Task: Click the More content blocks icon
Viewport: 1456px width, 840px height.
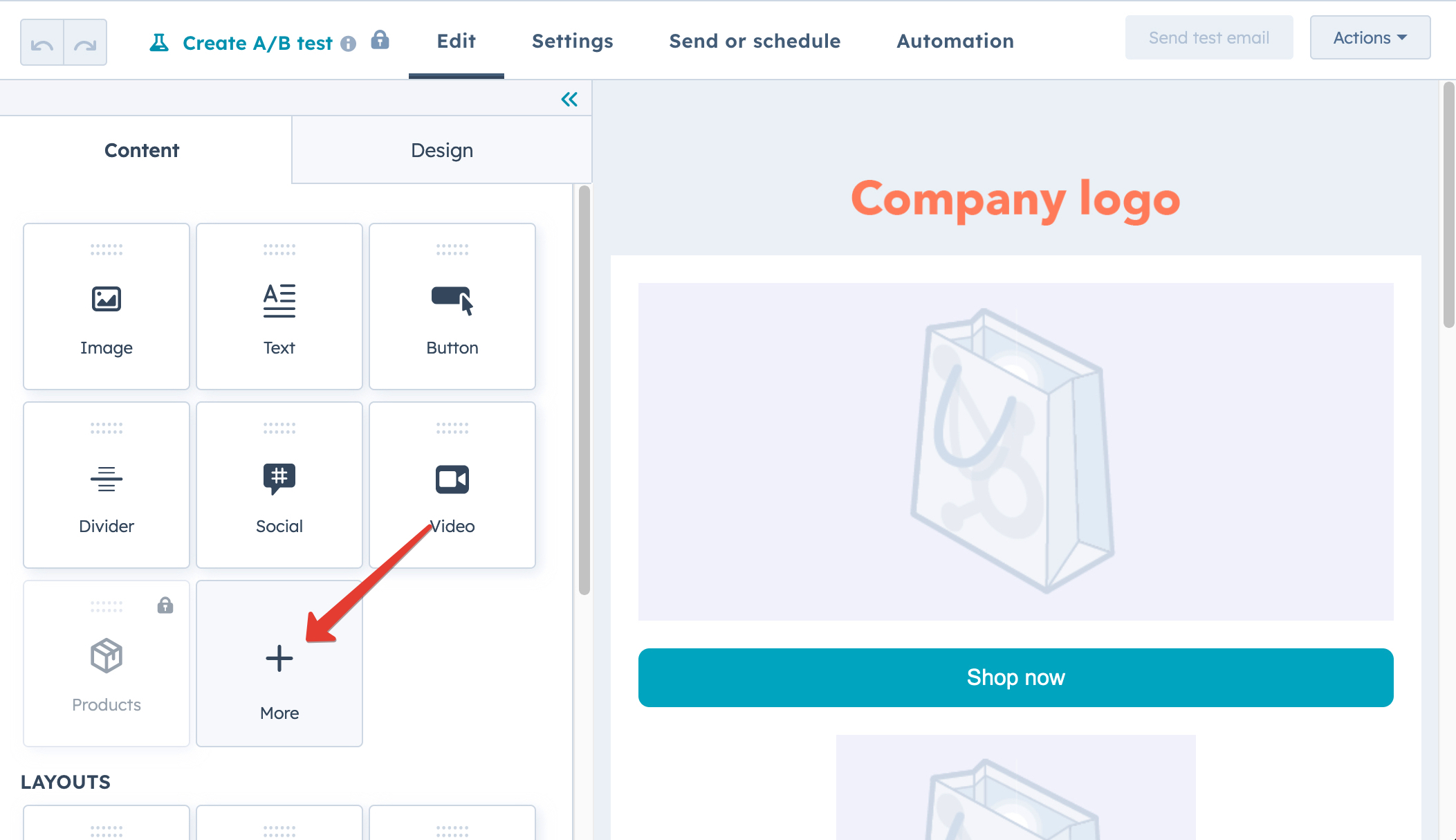Action: pyautogui.click(x=279, y=659)
